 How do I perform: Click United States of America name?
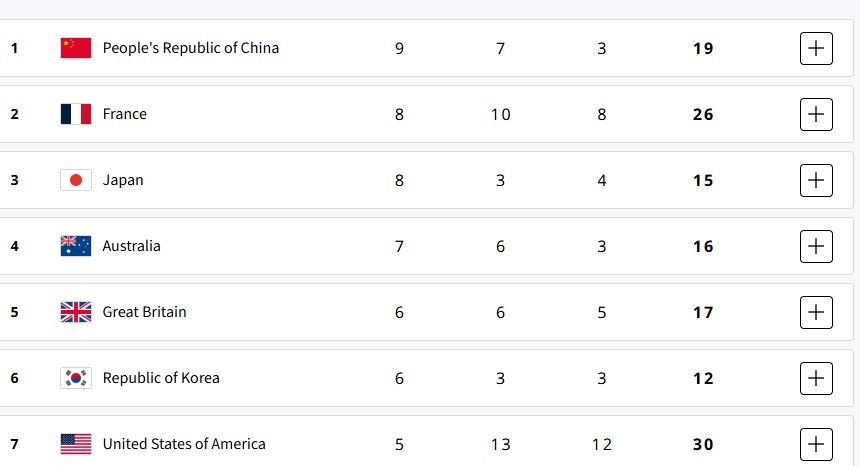(x=184, y=444)
